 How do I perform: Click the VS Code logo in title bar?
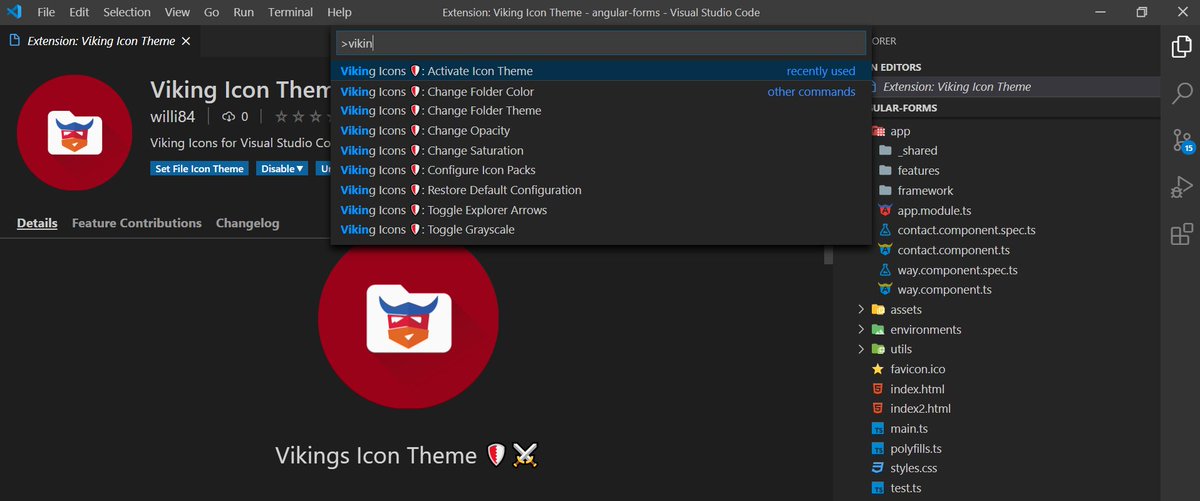click(14, 12)
